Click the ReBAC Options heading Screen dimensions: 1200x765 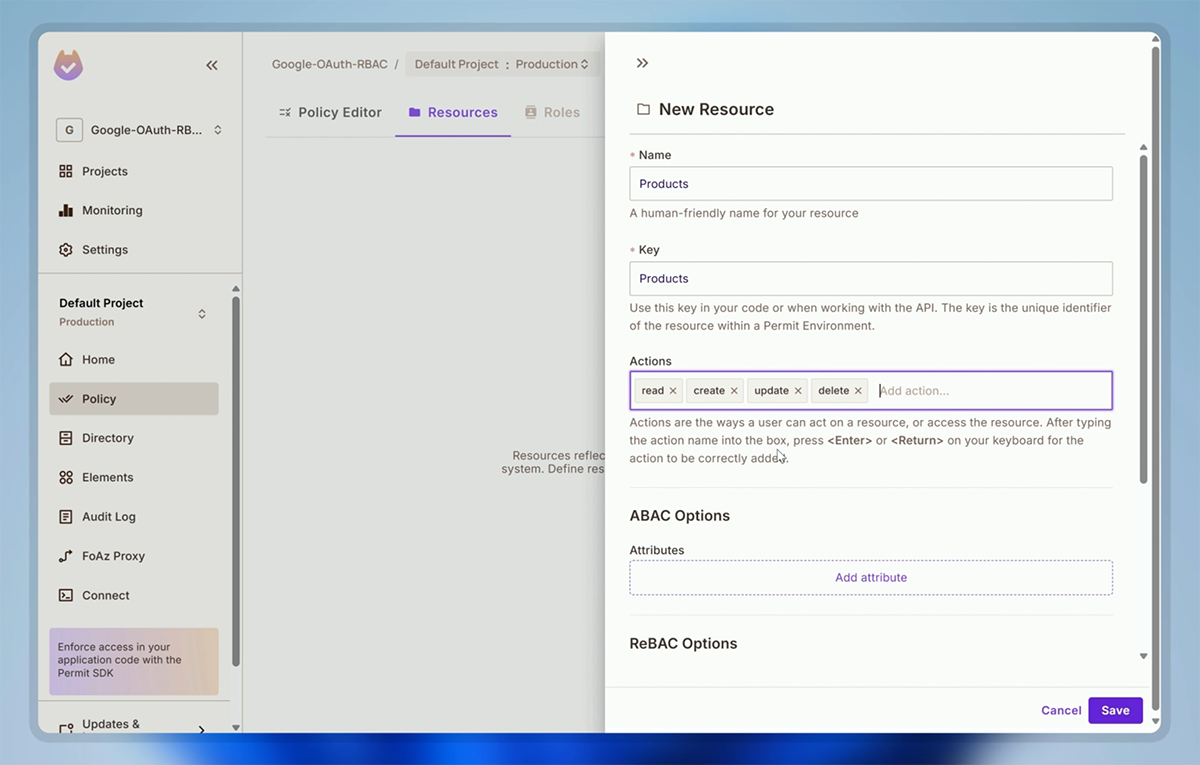(683, 644)
